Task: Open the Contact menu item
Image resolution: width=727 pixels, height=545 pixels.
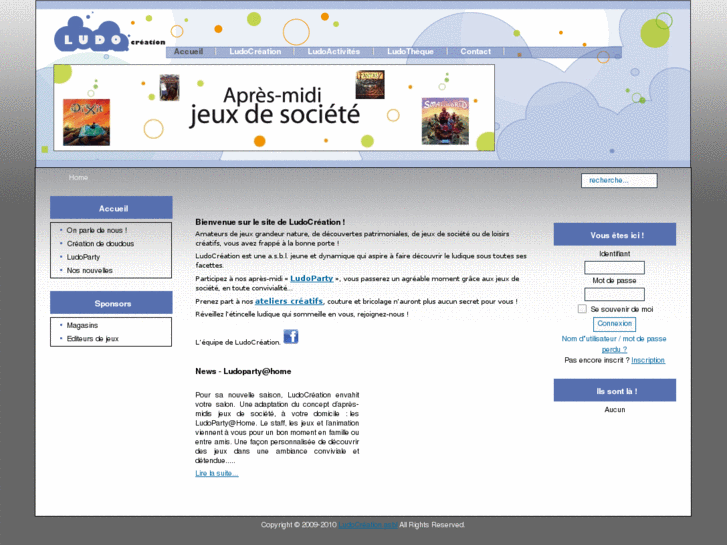Action: 475,51
